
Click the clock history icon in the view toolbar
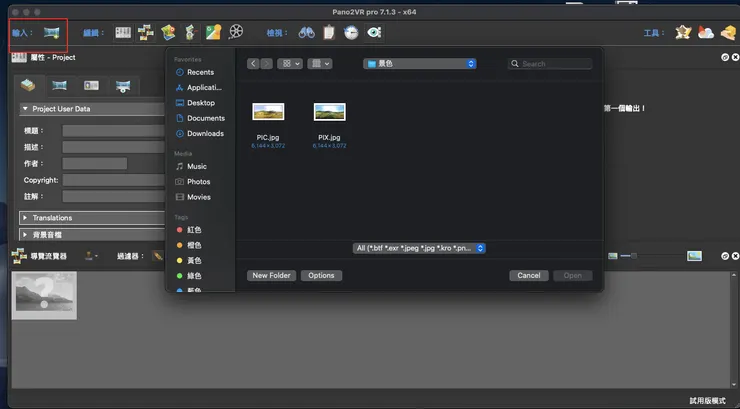point(351,32)
